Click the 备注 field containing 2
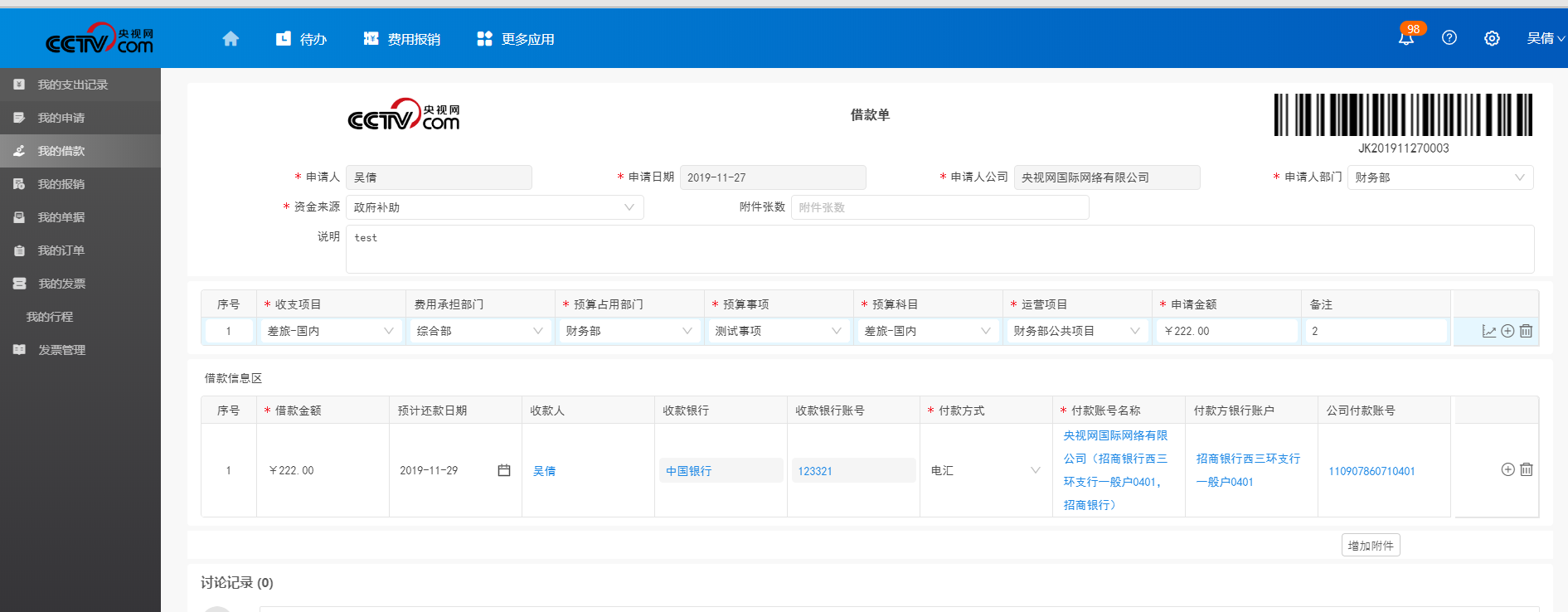 point(1376,331)
